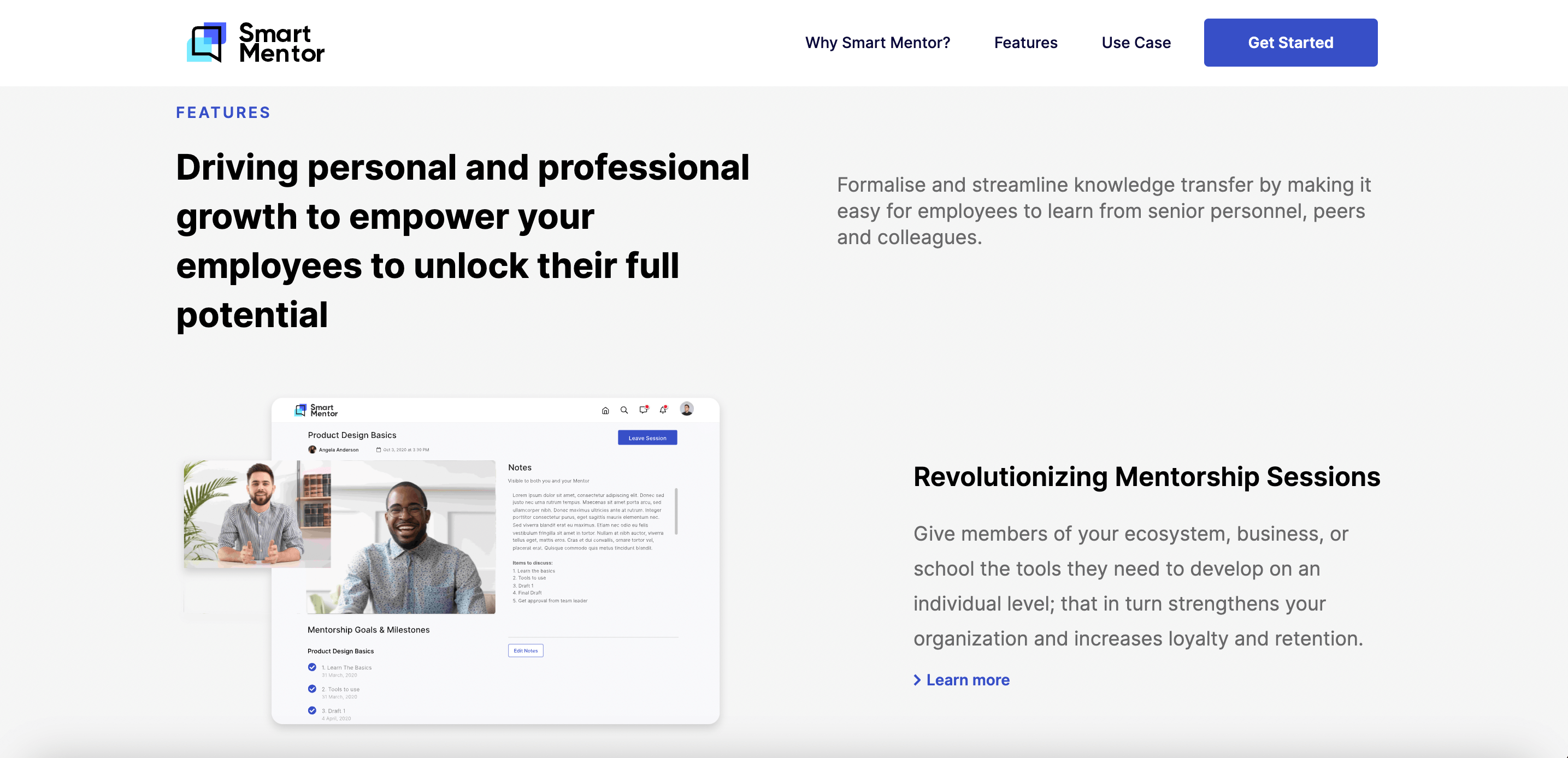Click the Leave Session button

pyautogui.click(x=647, y=438)
